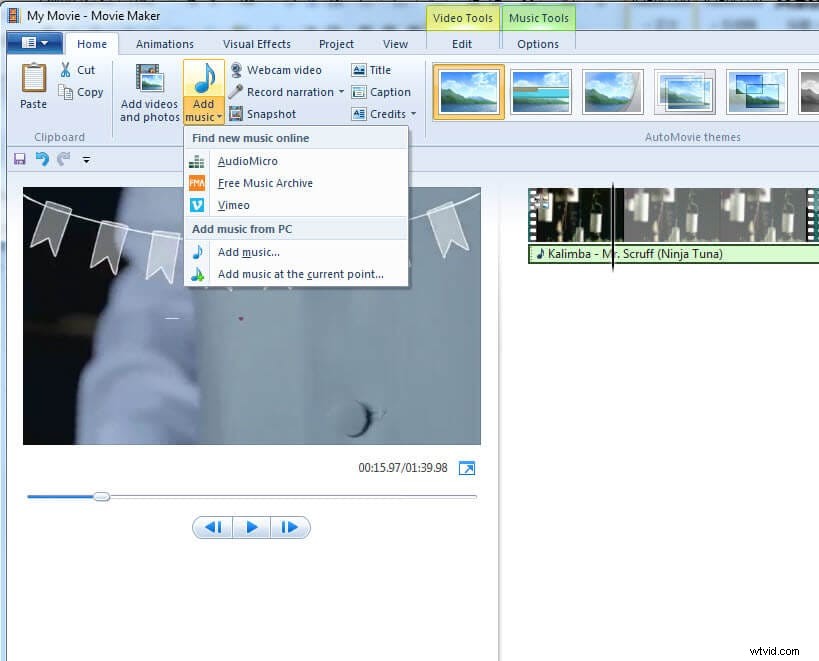The image size is (819, 661).
Task: Expand the Credits options dropdown
Action: coord(410,113)
